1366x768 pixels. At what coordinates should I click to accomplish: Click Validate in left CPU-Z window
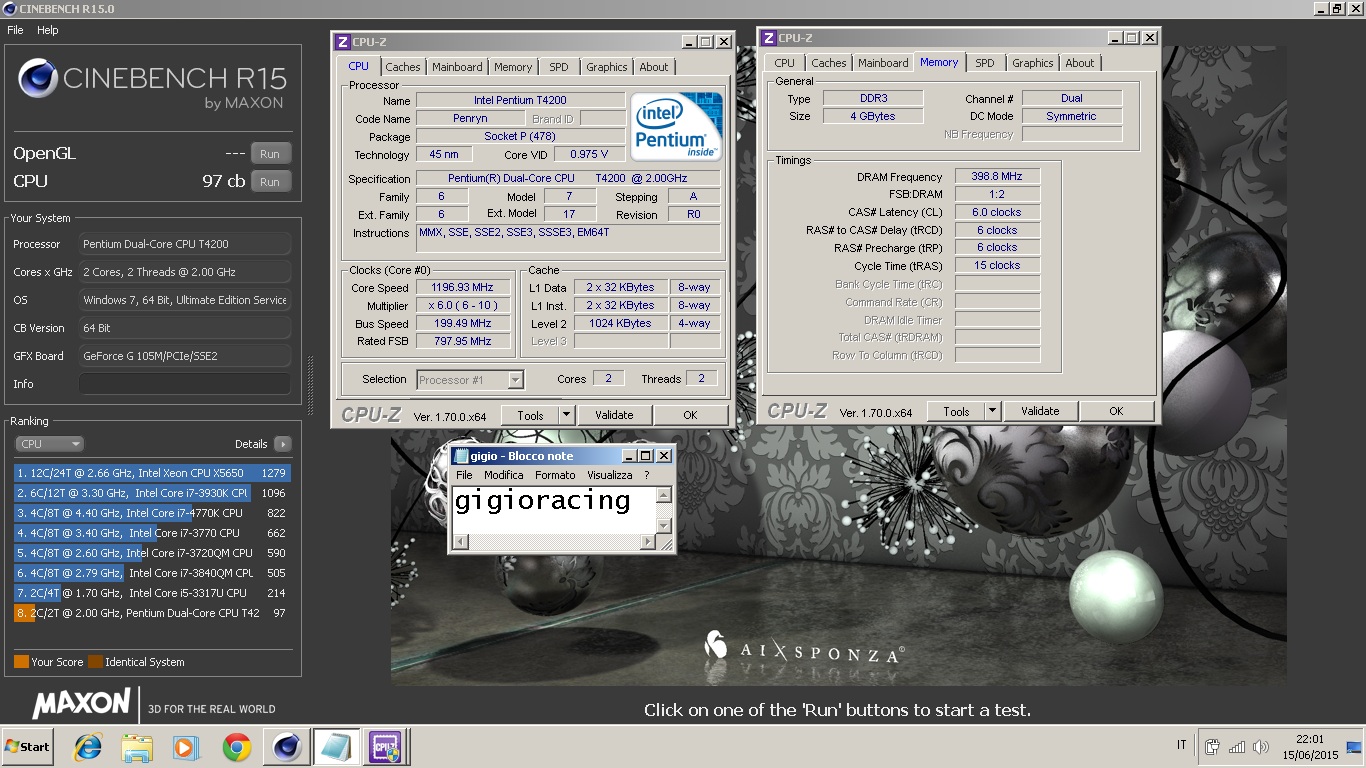[614, 415]
